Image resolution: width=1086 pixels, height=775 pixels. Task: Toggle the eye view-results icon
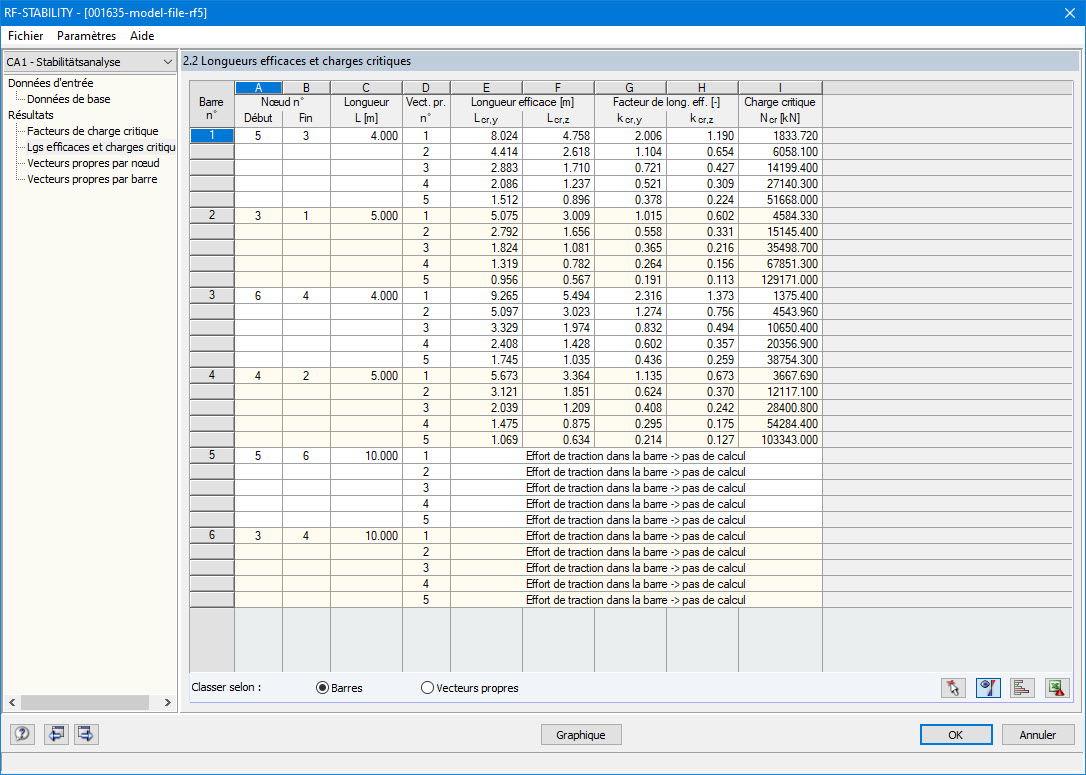tap(988, 688)
